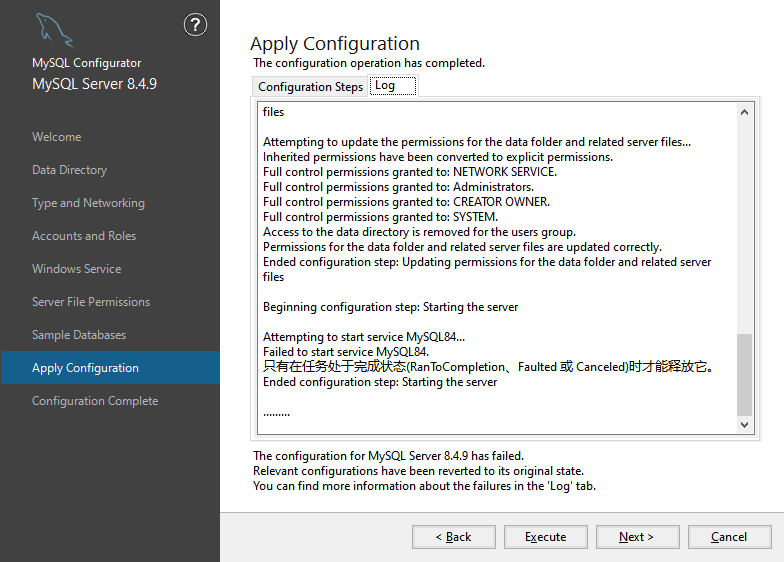Open the Welcome step in sidebar
The width and height of the screenshot is (784, 562).
[x=57, y=137]
